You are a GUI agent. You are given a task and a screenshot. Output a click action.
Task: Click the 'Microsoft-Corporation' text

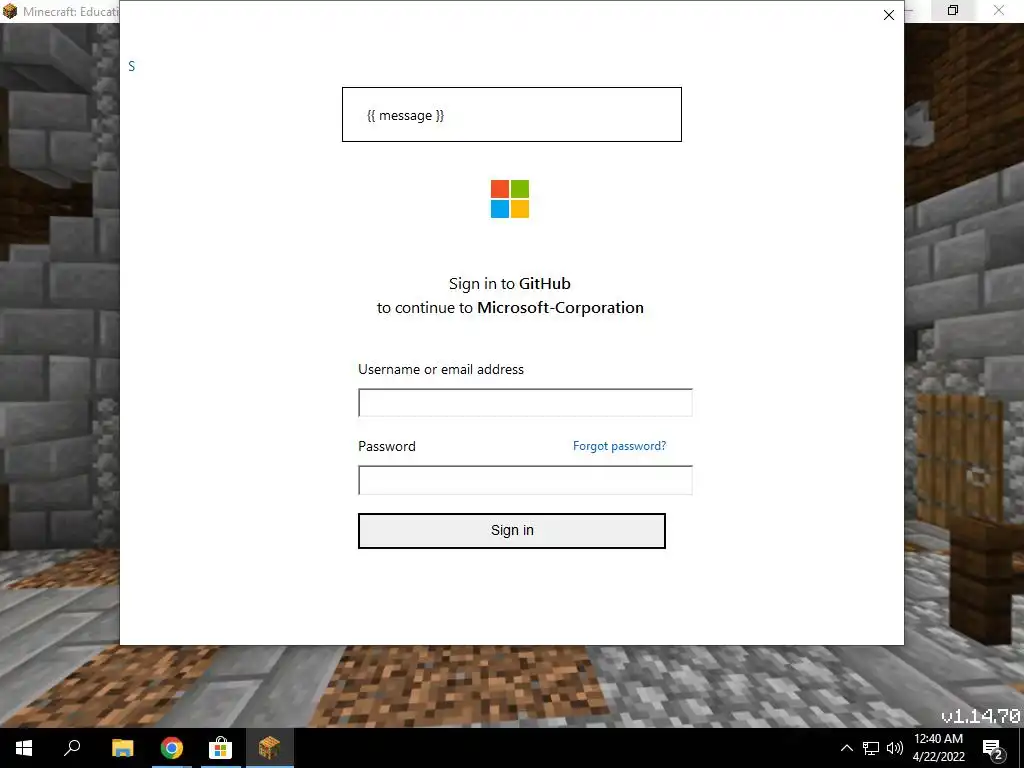pos(560,308)
